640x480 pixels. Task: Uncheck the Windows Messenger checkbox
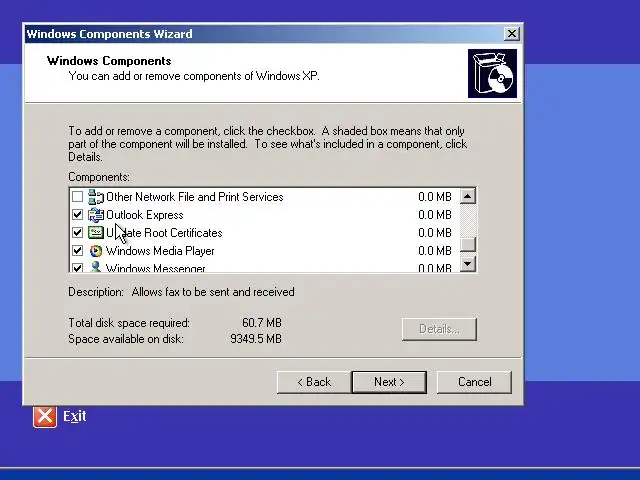[77, 267]
